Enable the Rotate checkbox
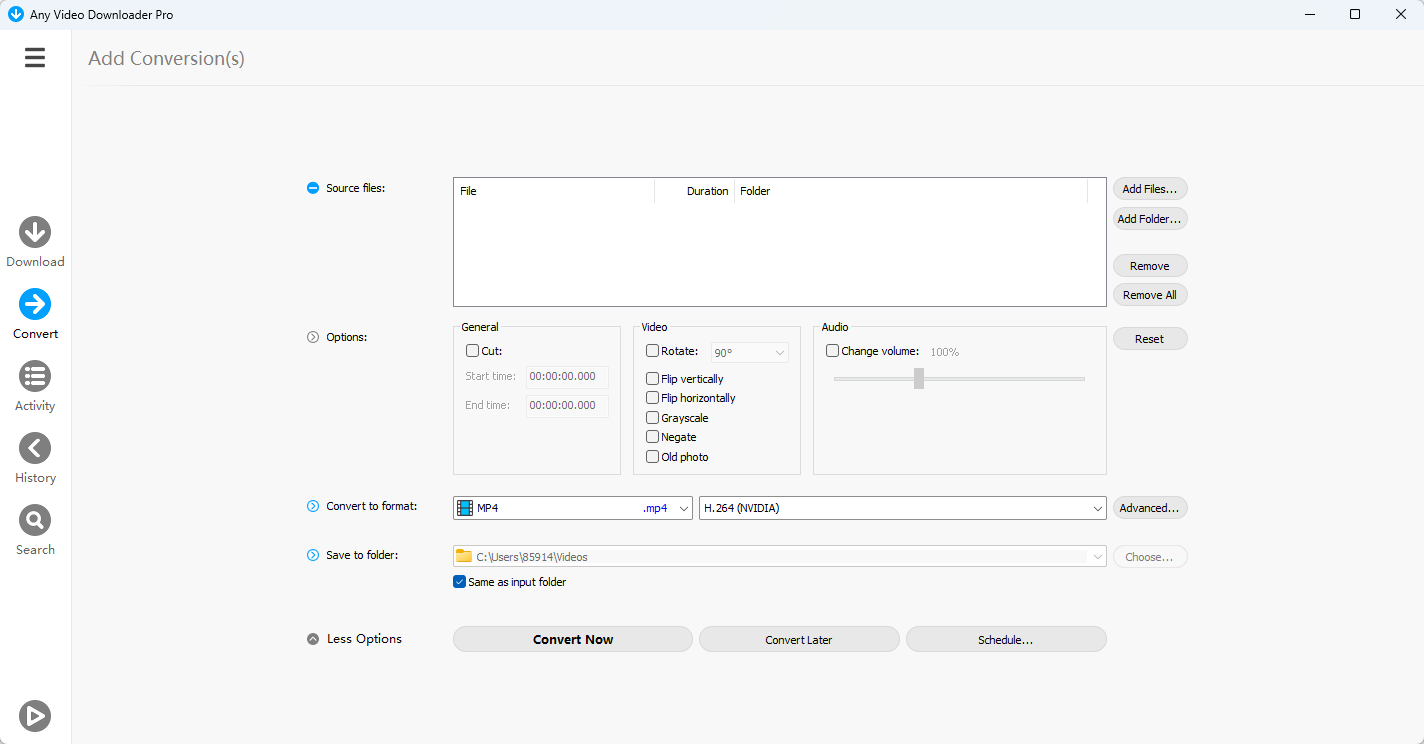Screen dimensions: 1424x744 click(x=652, y=351)
